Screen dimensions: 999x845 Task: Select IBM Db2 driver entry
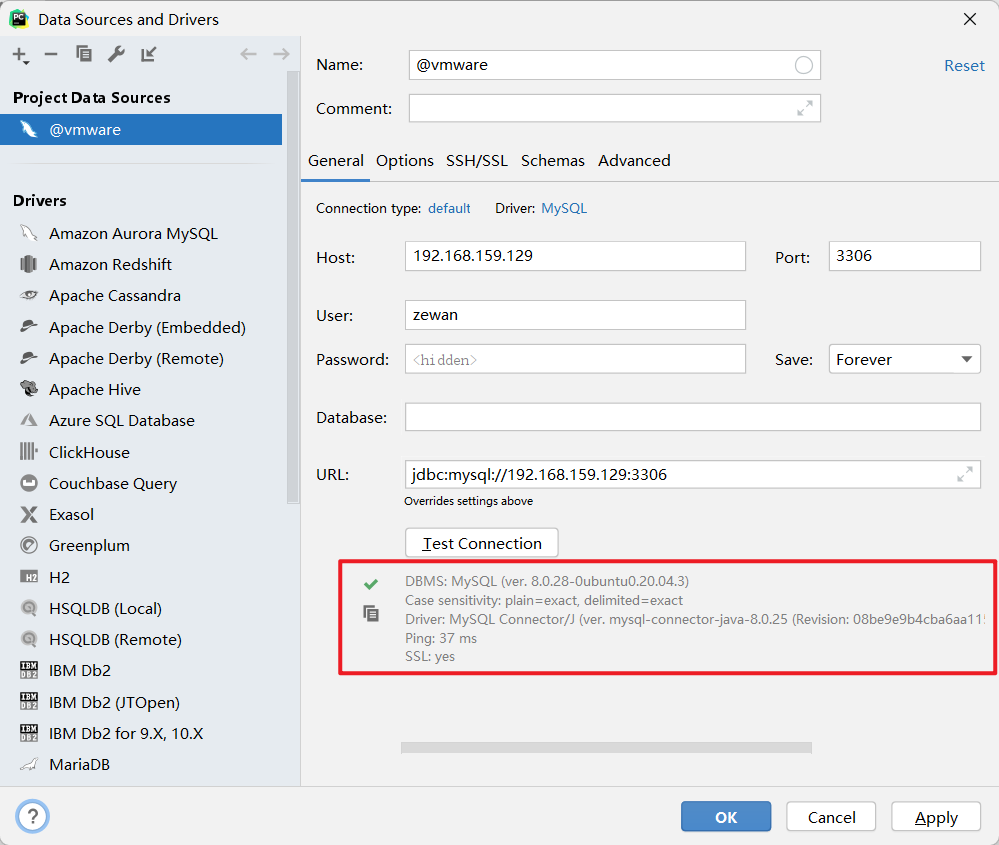click(80, 670)
